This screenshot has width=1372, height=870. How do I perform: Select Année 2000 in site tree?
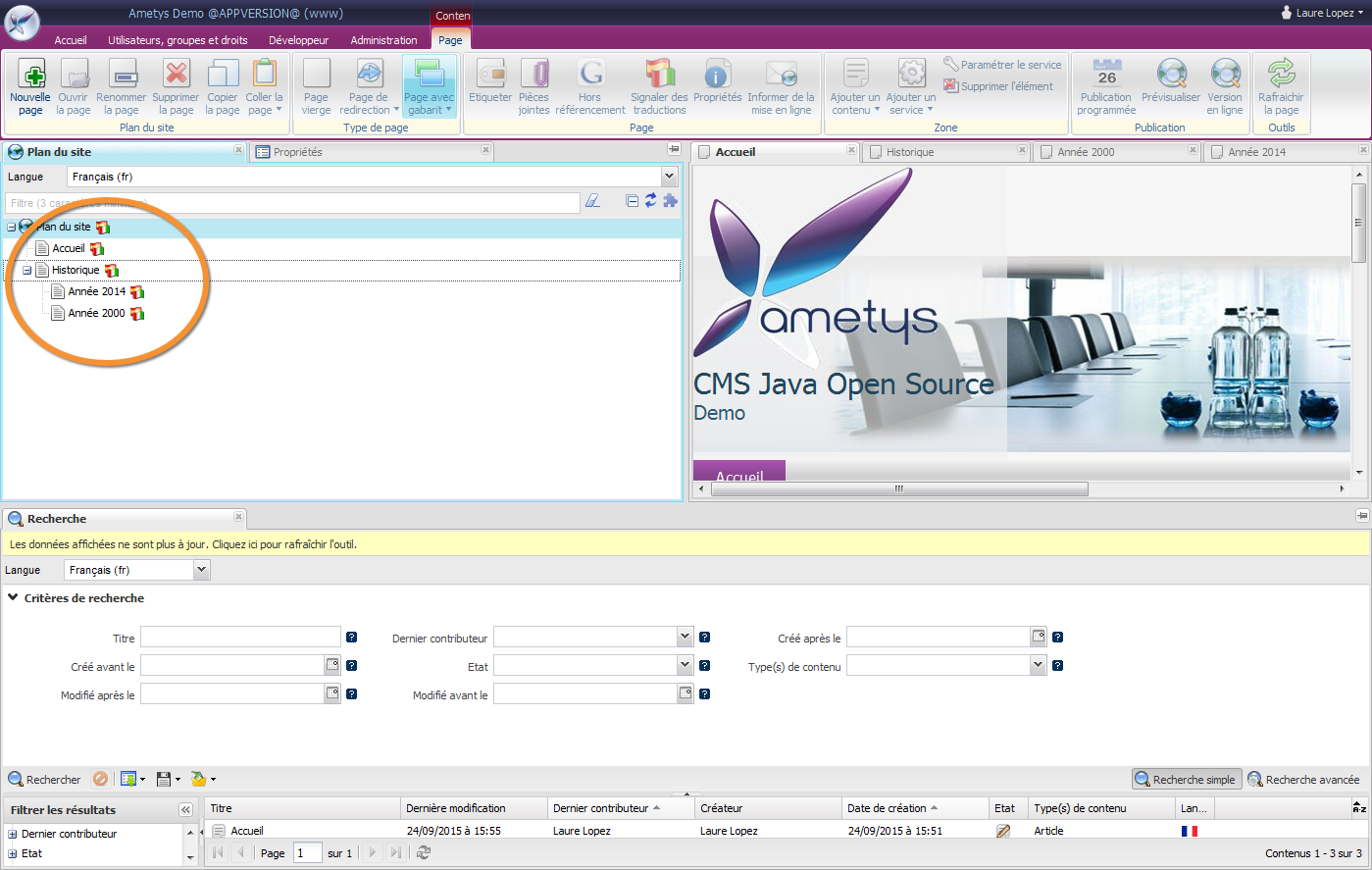(96, 314)
